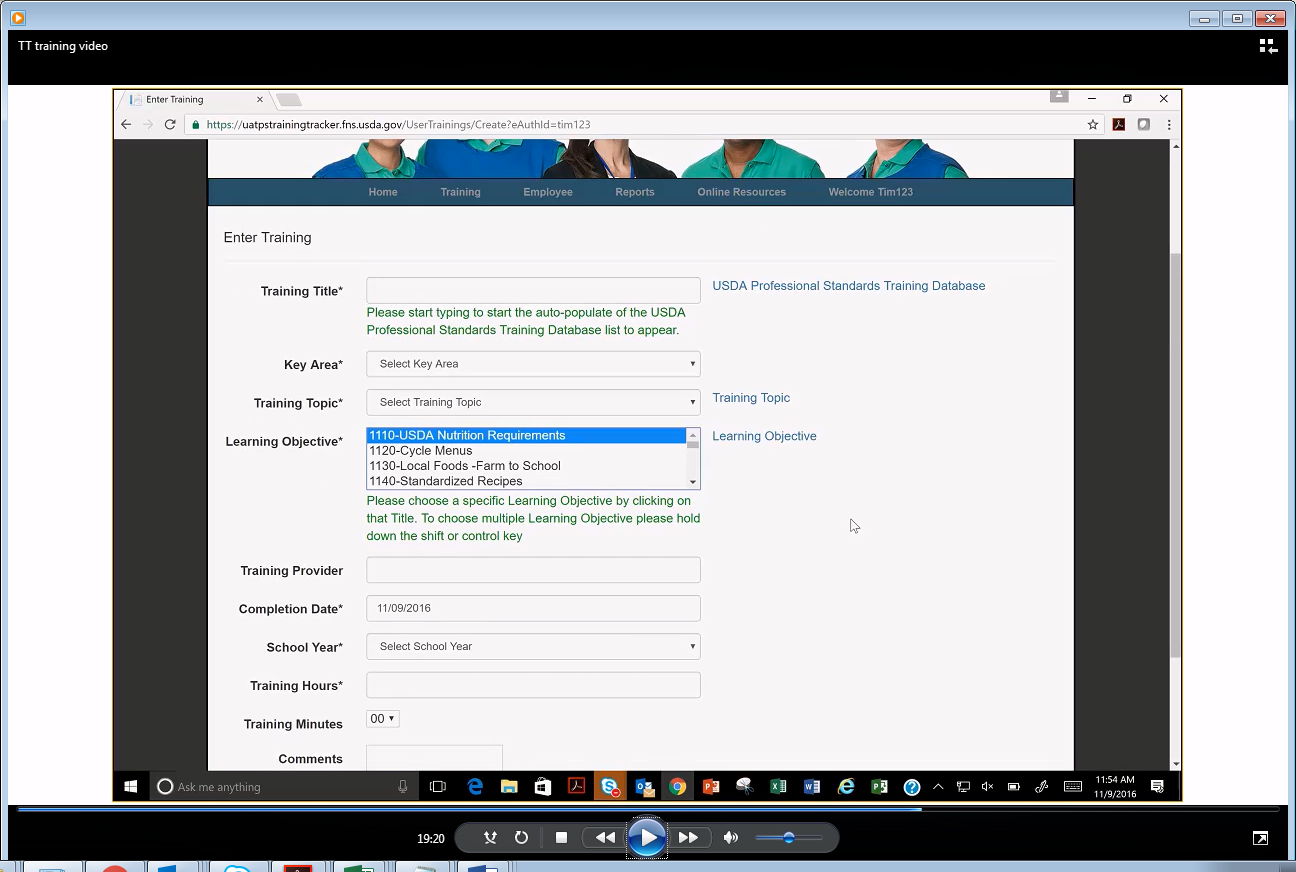Select 1140-Standardized Recipes objective
The width and height of the screenshot is (1296, 872).
coord(526,481)
